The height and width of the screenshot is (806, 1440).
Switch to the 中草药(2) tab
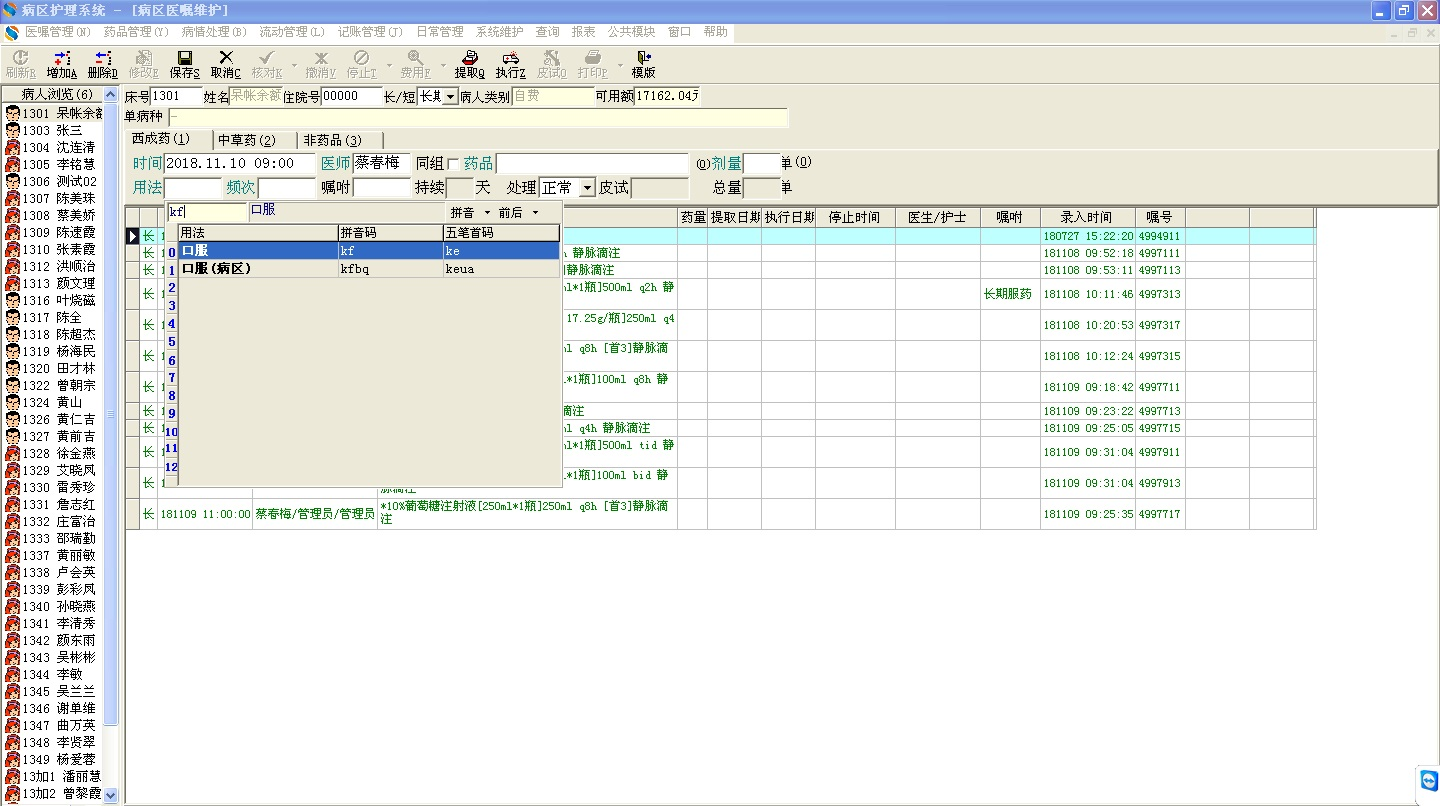(247, 140)
